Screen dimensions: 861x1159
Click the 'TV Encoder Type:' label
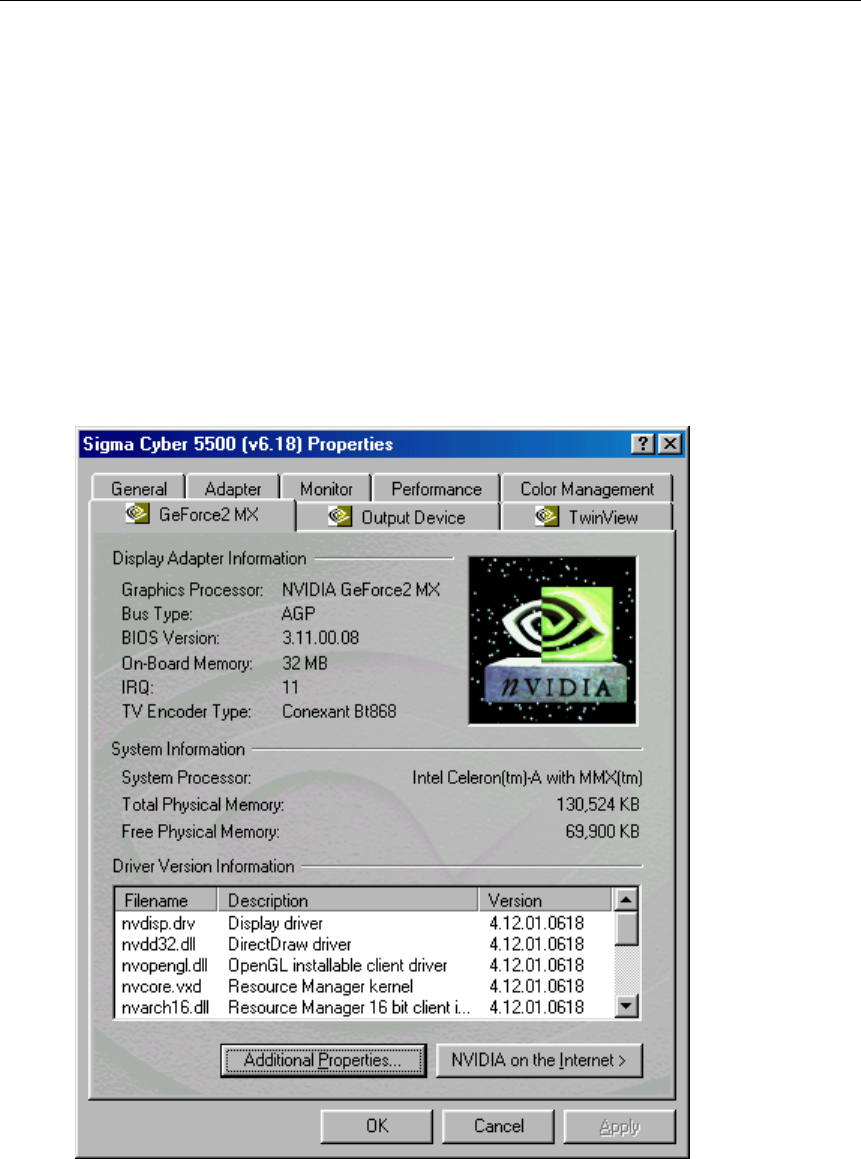tap(186, 711)
